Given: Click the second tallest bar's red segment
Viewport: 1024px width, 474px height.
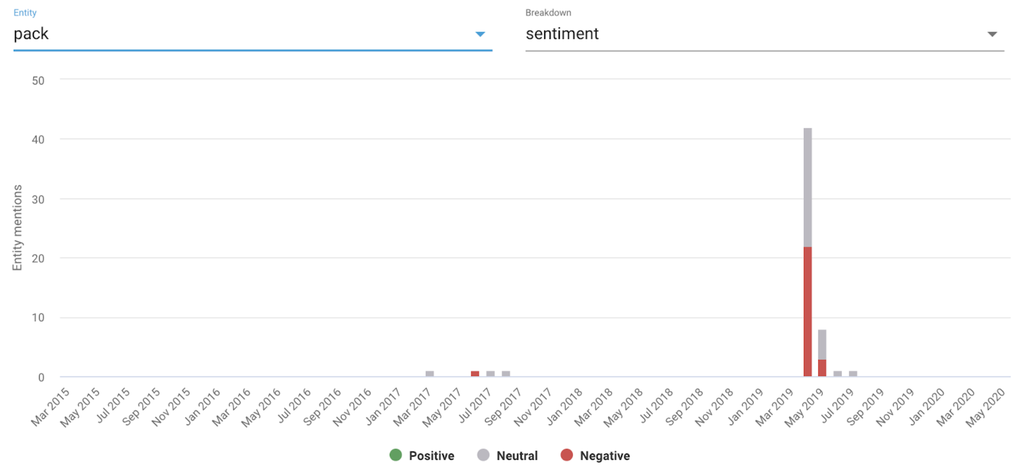Looking at the screenshot, I should click(822, 367).
